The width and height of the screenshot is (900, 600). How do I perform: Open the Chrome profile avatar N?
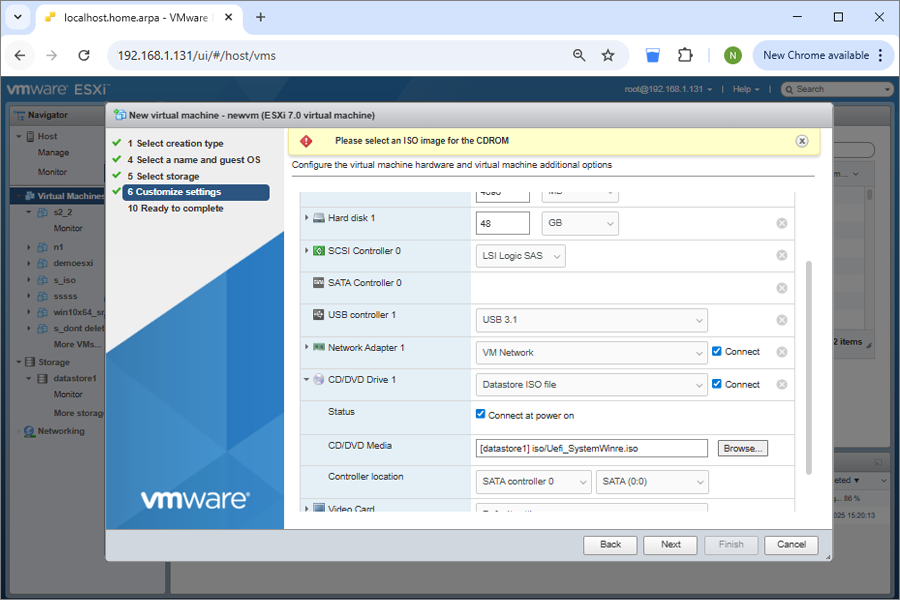pos(732,55)
